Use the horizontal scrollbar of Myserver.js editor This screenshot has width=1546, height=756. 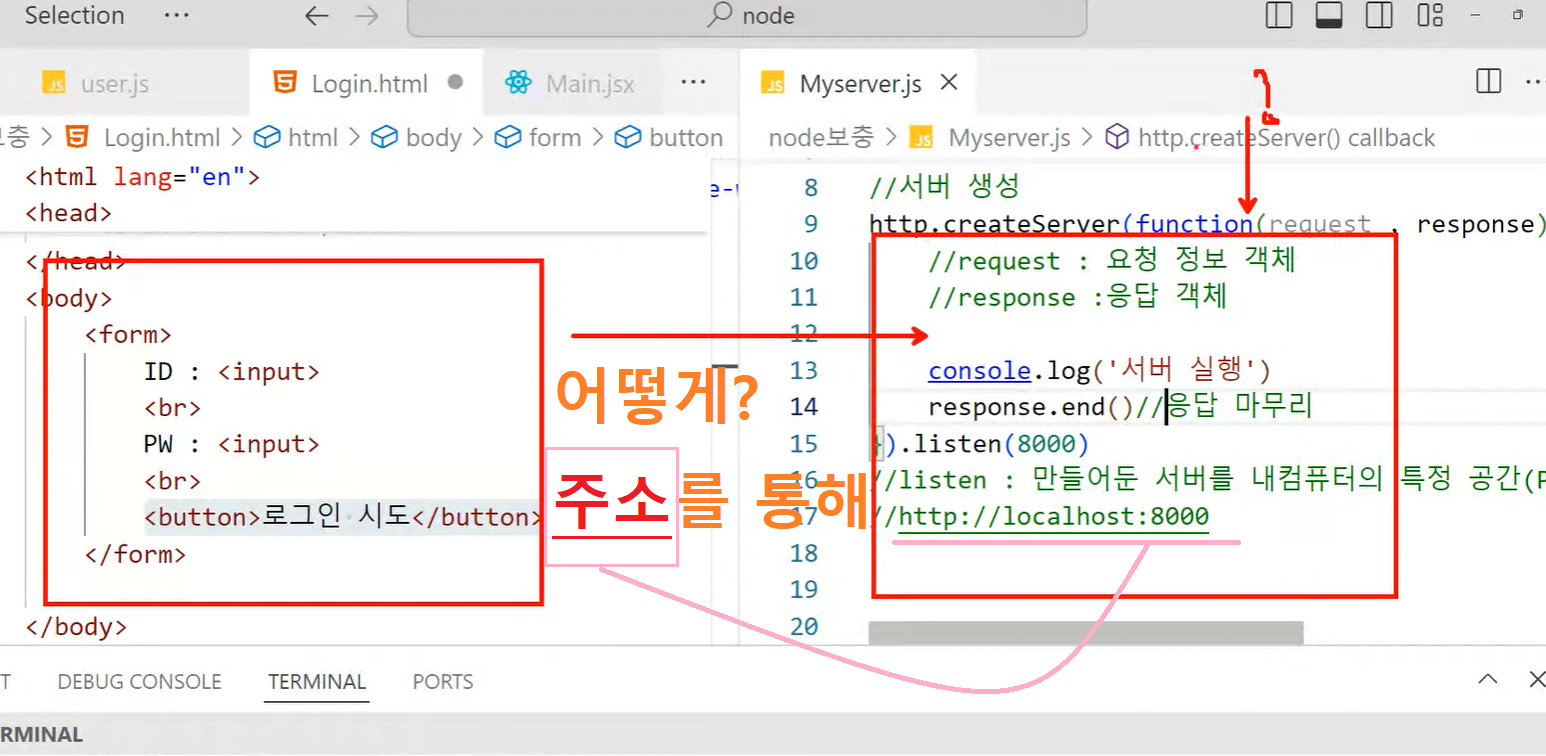tap(1086, 632)
